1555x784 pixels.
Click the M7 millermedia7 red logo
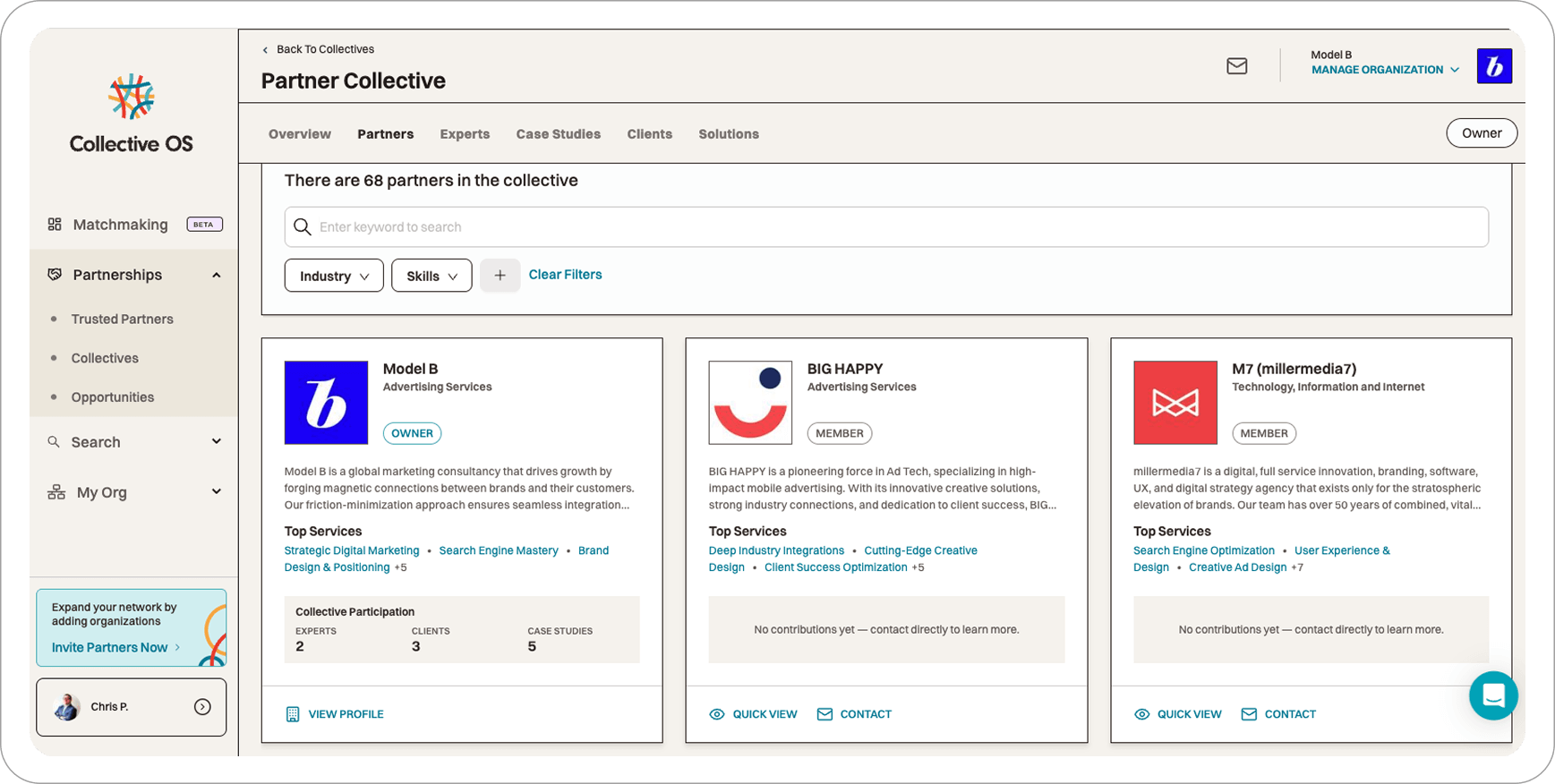1175,403
